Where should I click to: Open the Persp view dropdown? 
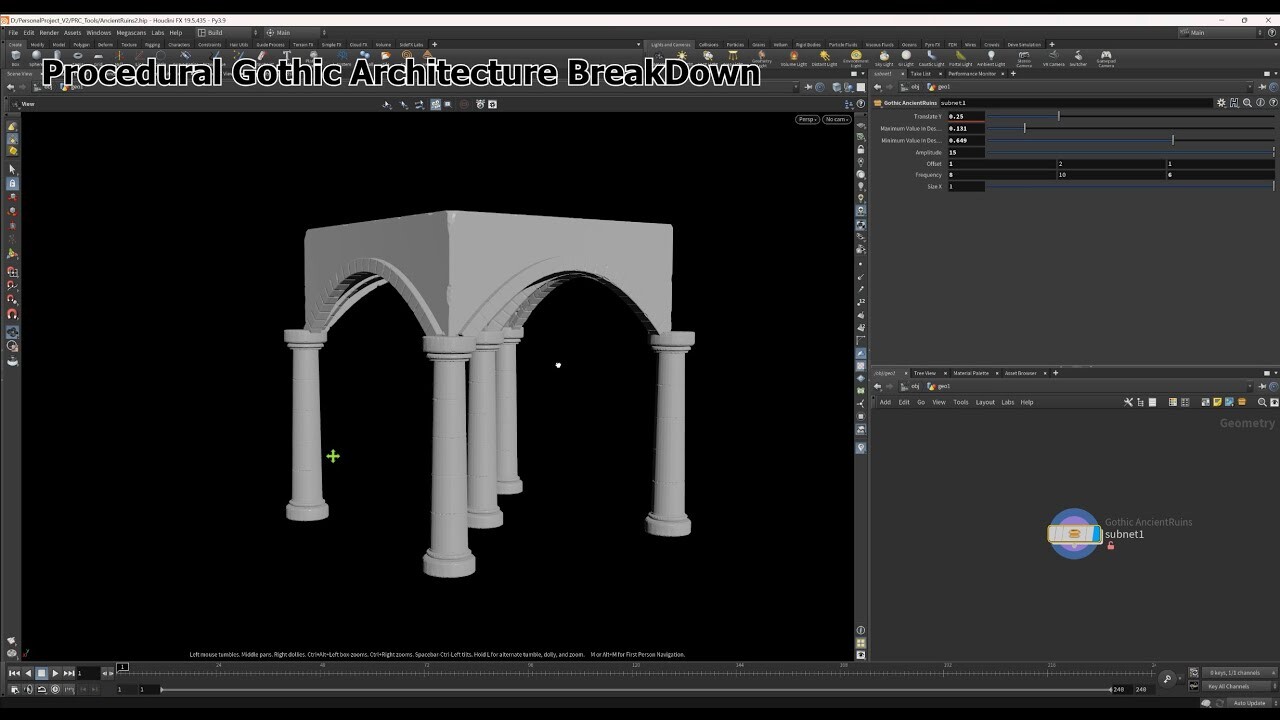pos(806,119)
